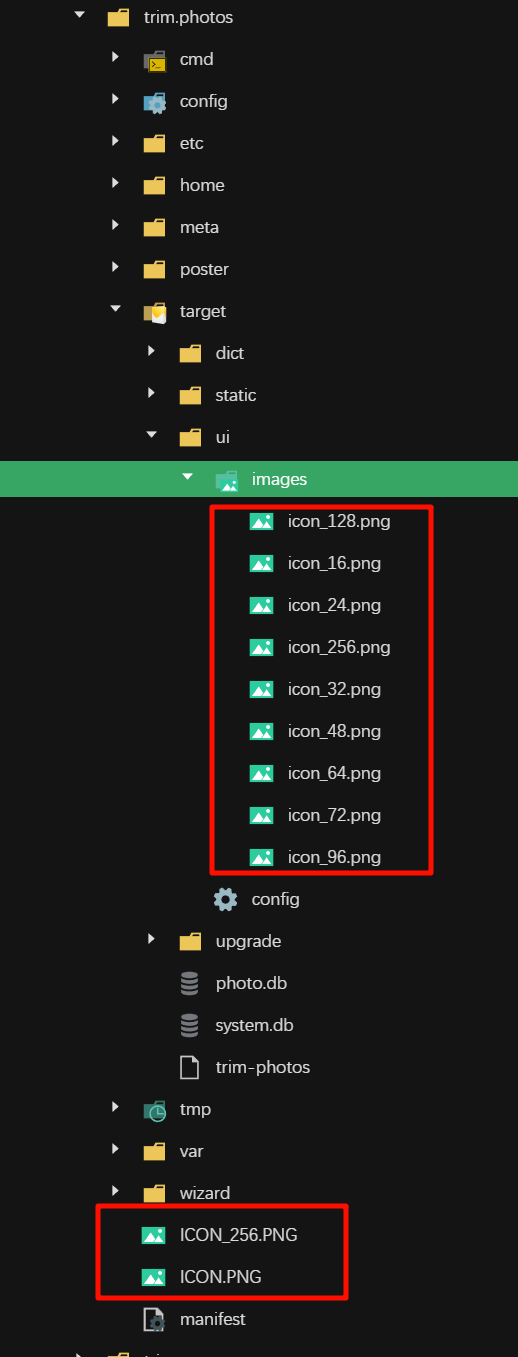
Task: Collapse the target folder arrow
Action: 116,310
